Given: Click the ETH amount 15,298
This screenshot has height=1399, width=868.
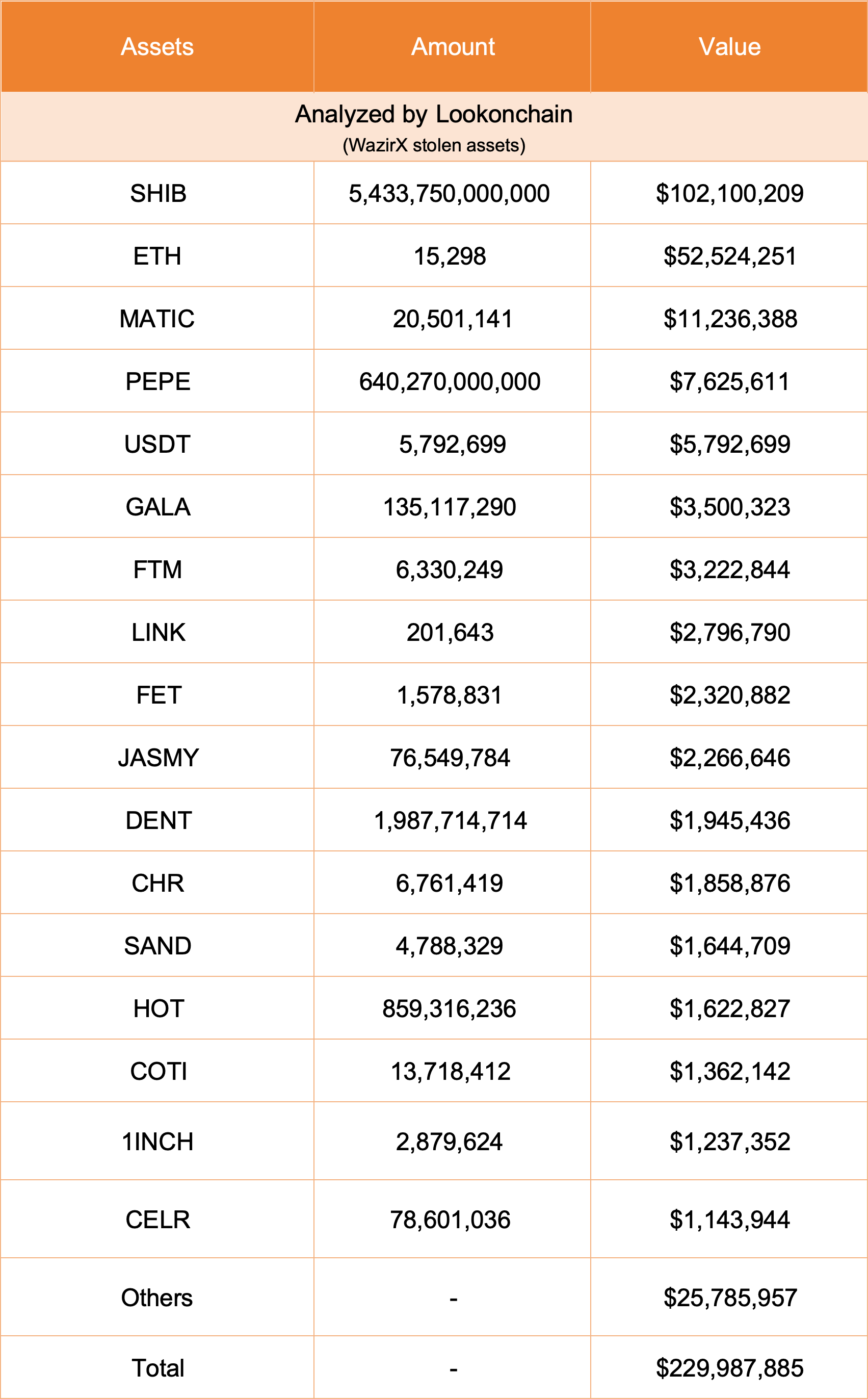Looking at the screenshot, I should 450,256.
